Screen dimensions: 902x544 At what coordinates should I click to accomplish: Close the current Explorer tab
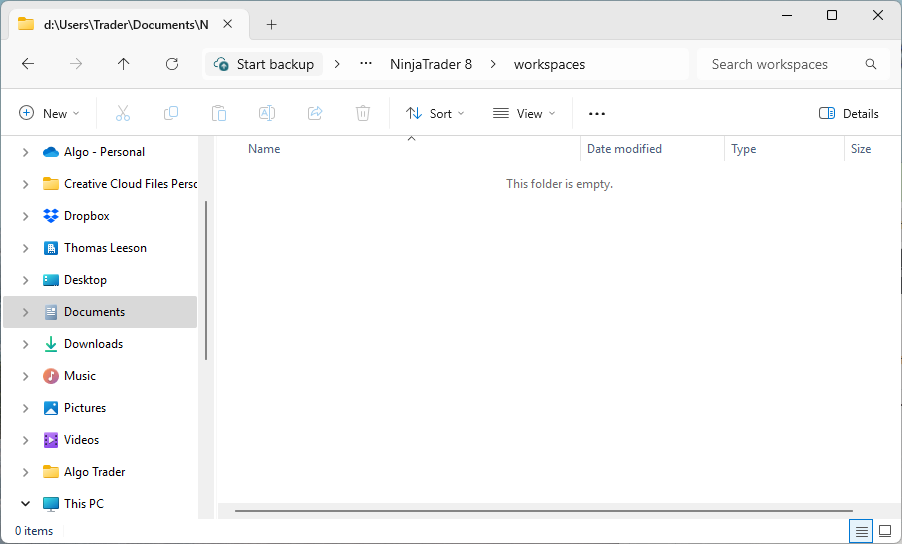(x=228, y=24)
